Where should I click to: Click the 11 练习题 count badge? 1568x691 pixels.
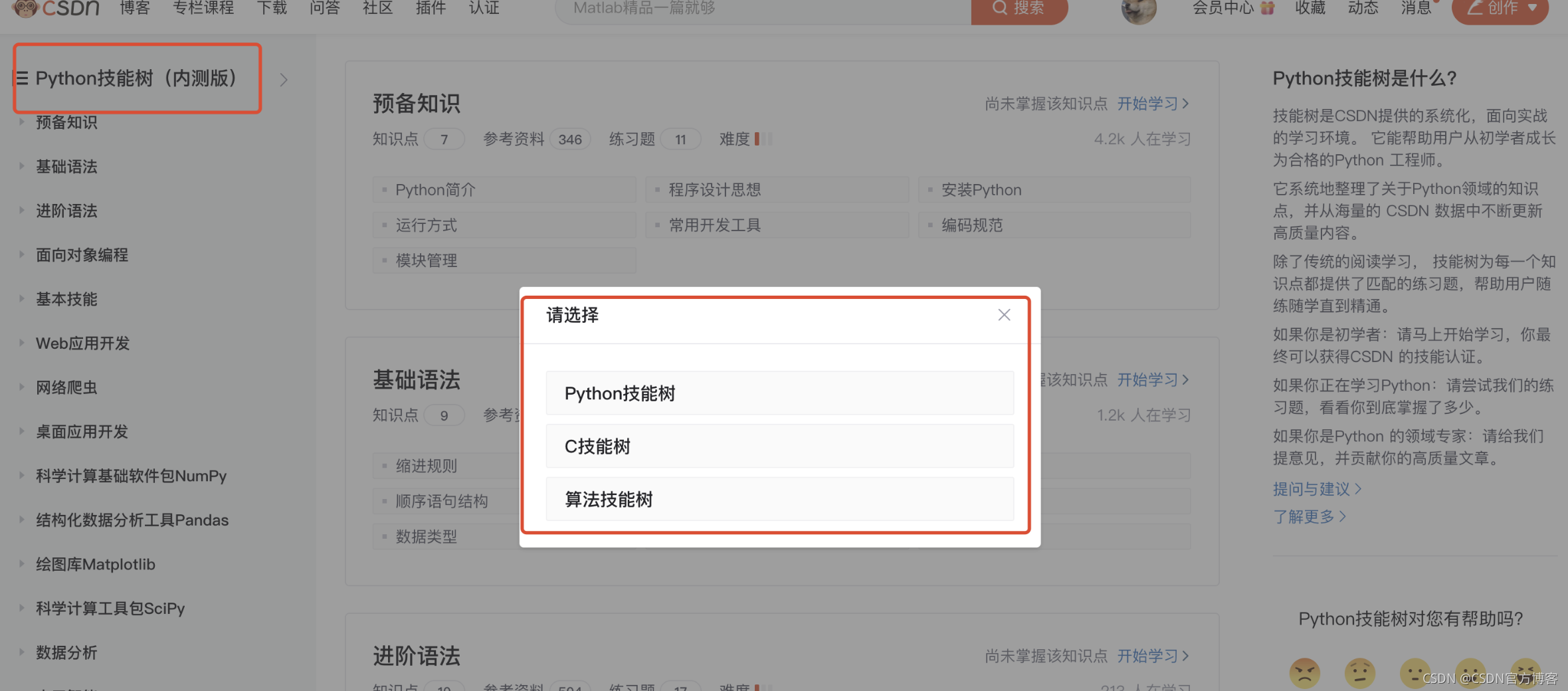pos(680,140)
